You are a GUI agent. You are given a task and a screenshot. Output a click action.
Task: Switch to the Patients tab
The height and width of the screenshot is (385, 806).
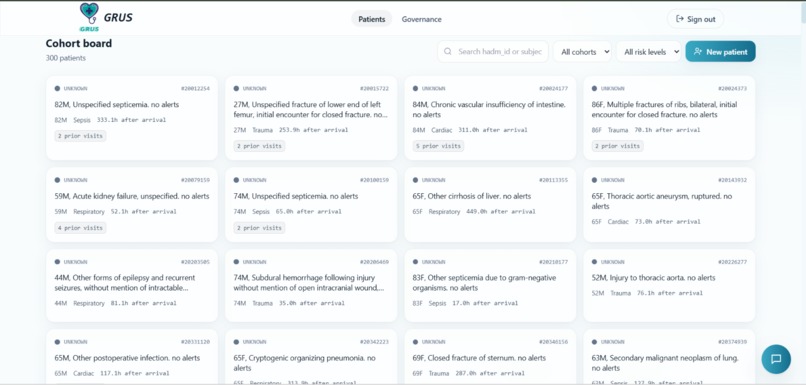click(x=372, y=19)
